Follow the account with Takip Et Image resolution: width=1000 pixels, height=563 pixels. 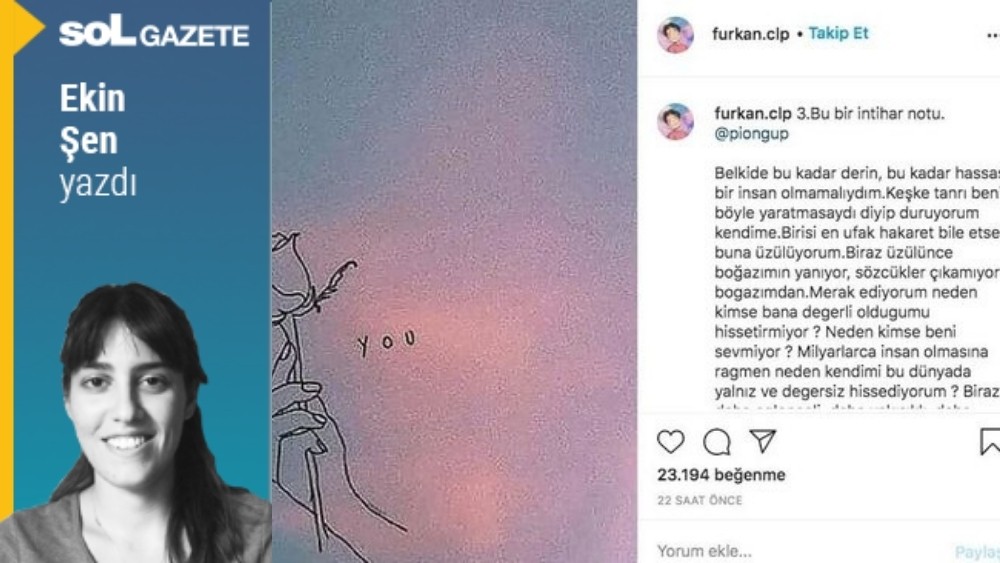(838, 33)
